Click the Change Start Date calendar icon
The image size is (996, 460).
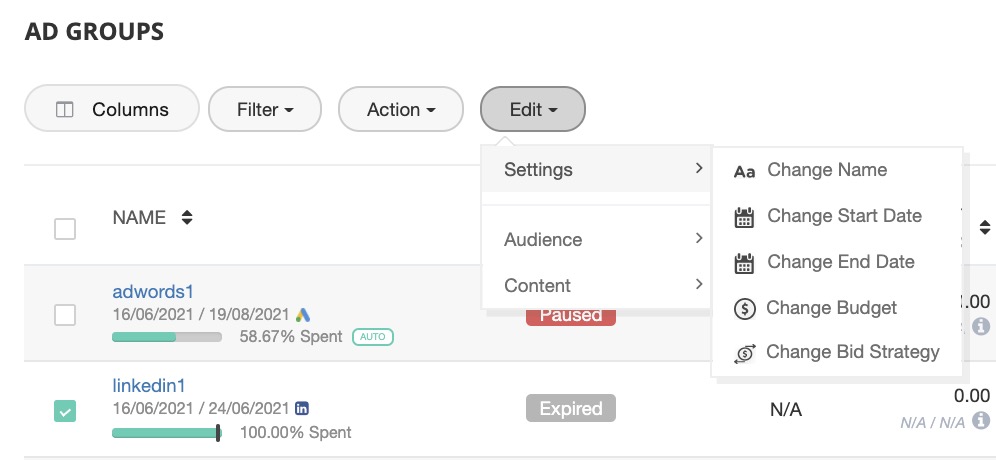click(x=744, y=217)
